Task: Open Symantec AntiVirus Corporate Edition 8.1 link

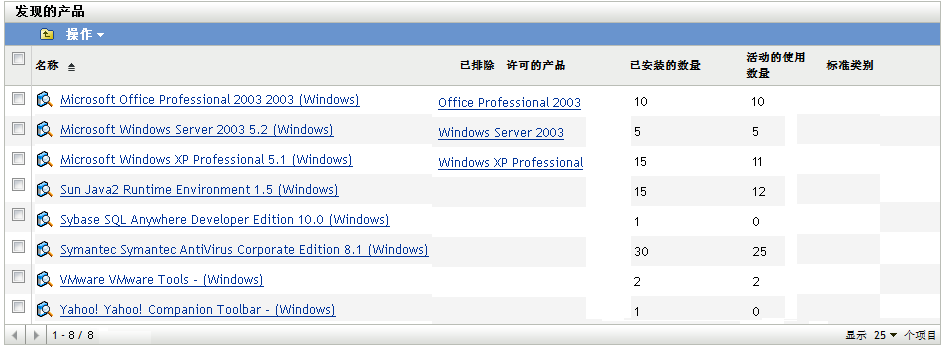Action: (244, 250)
